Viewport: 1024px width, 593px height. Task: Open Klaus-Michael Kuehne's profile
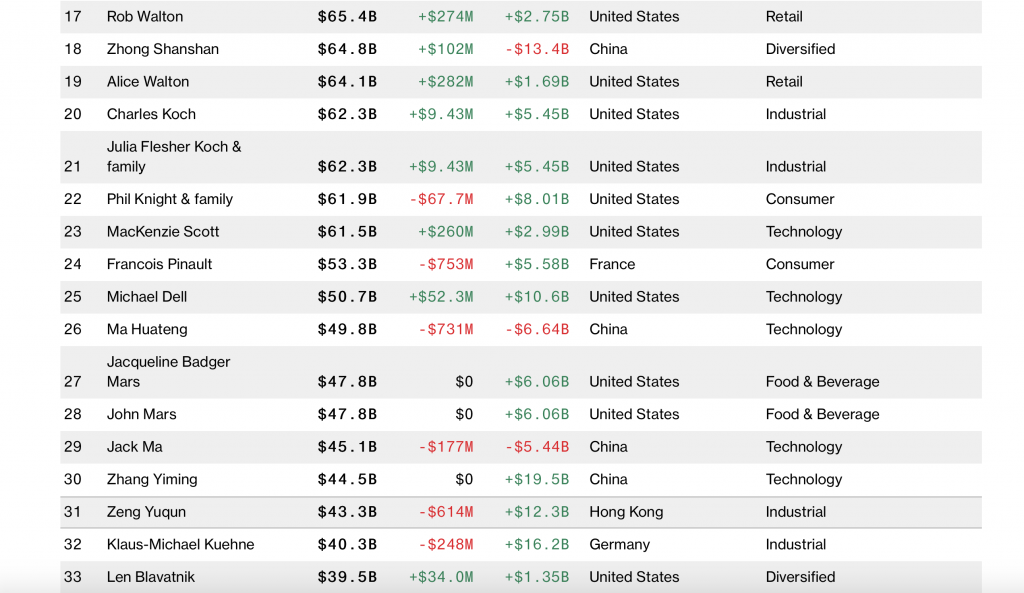click(x=181, y=545)
